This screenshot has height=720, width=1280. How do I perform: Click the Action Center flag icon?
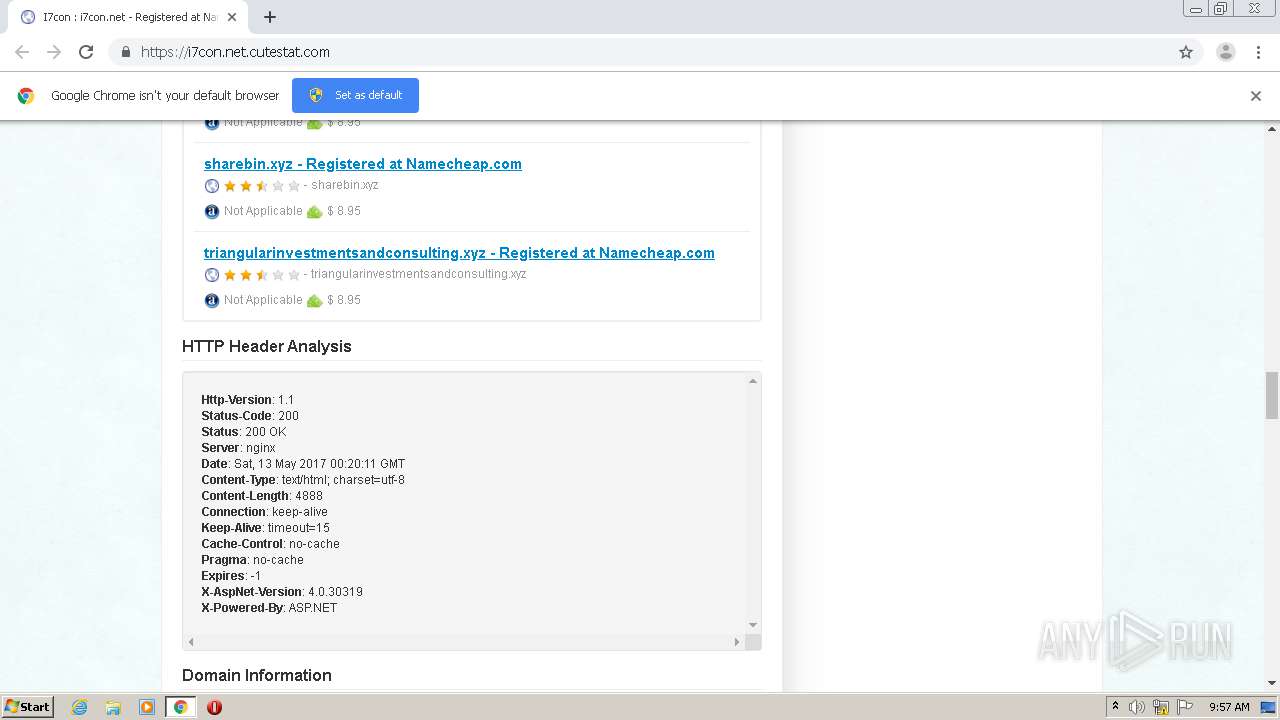[x=1186, y=707]
